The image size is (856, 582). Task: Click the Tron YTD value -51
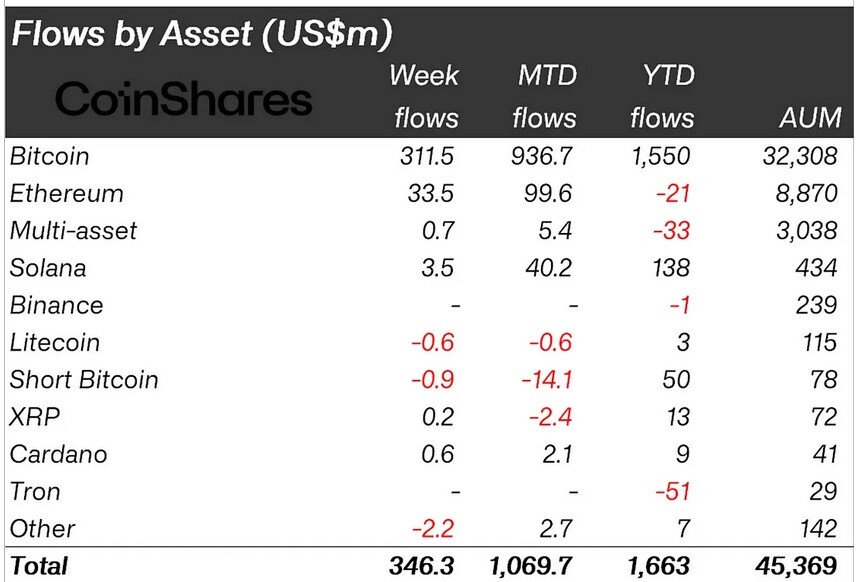coord(673,491)
